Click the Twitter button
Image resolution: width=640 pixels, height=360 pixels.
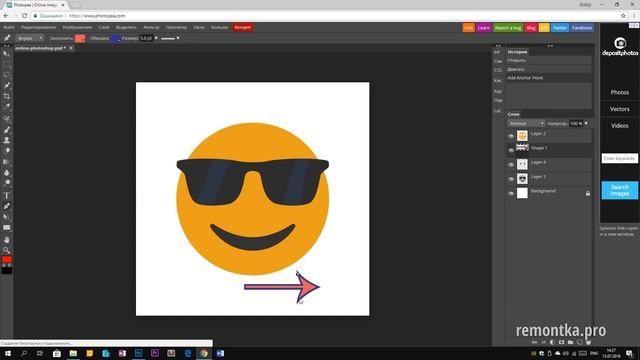click(560, 28)
